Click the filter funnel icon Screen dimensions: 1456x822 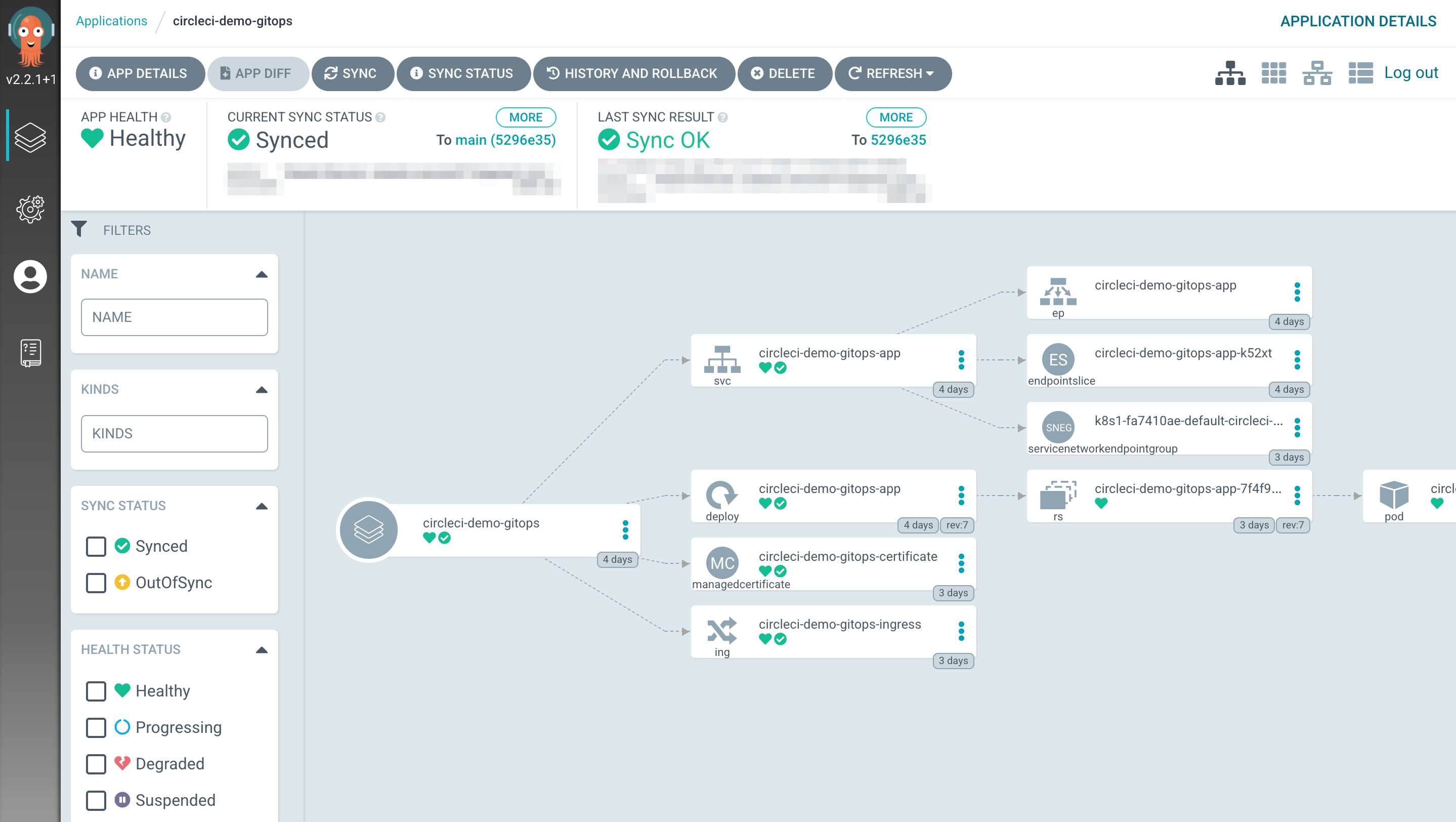[x=79, y=229]
